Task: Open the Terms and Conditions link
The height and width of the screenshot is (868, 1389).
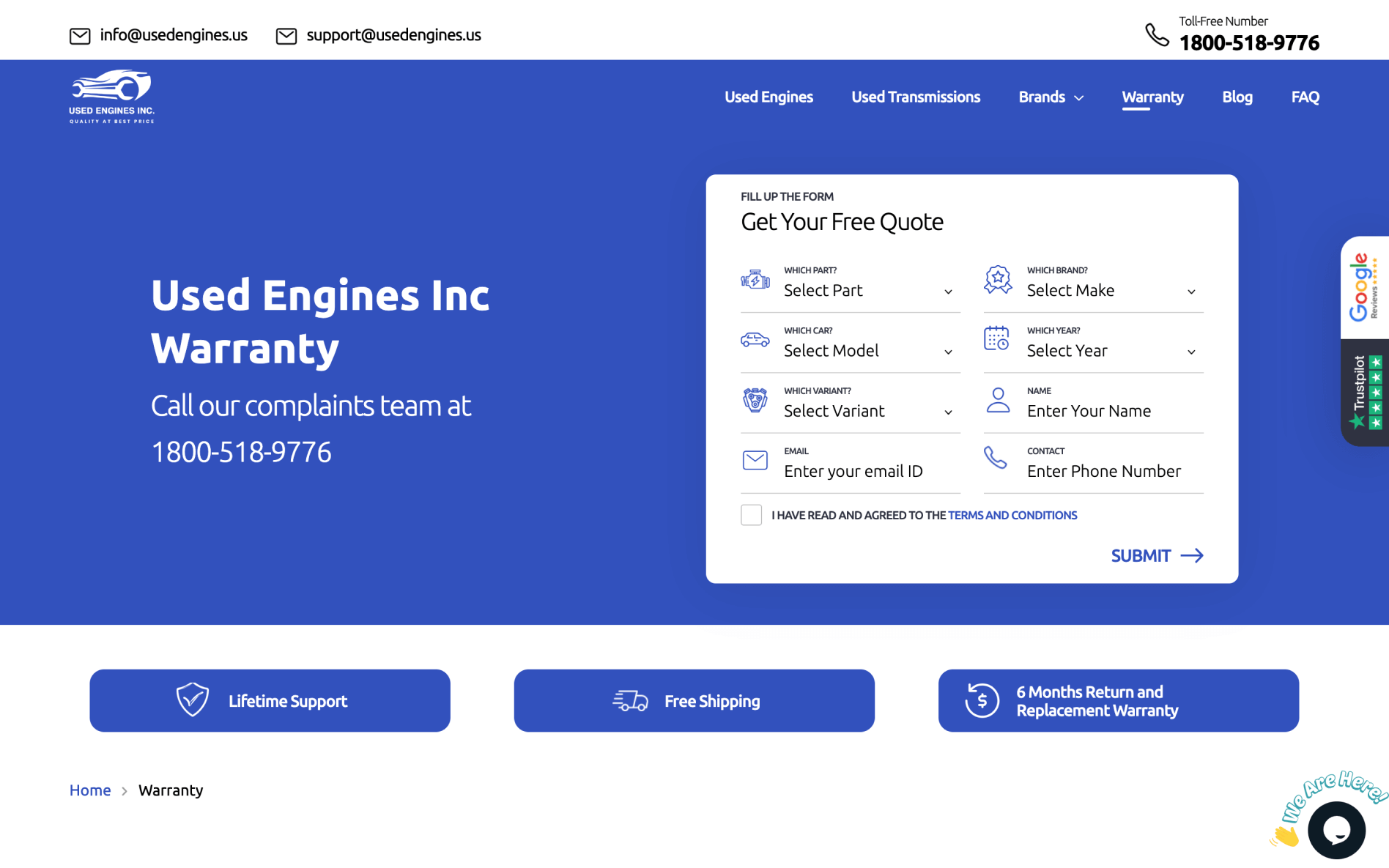Action: (x=1012, y=516)
